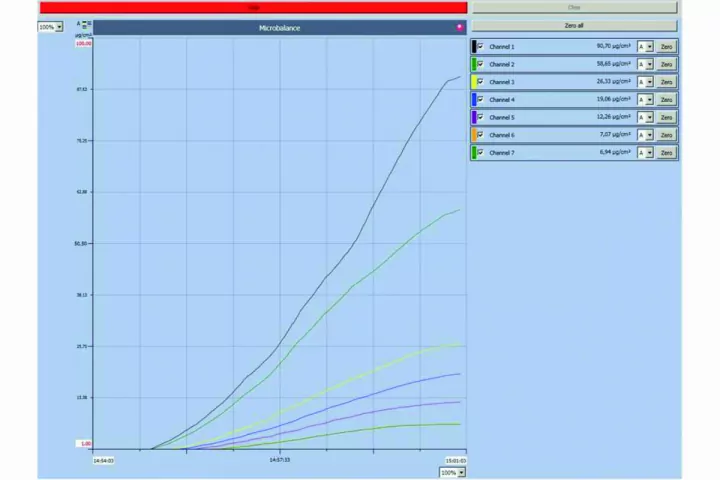Click the pink indicator icon in Microbalance header
720x480 pixels.
pos(459,27)
